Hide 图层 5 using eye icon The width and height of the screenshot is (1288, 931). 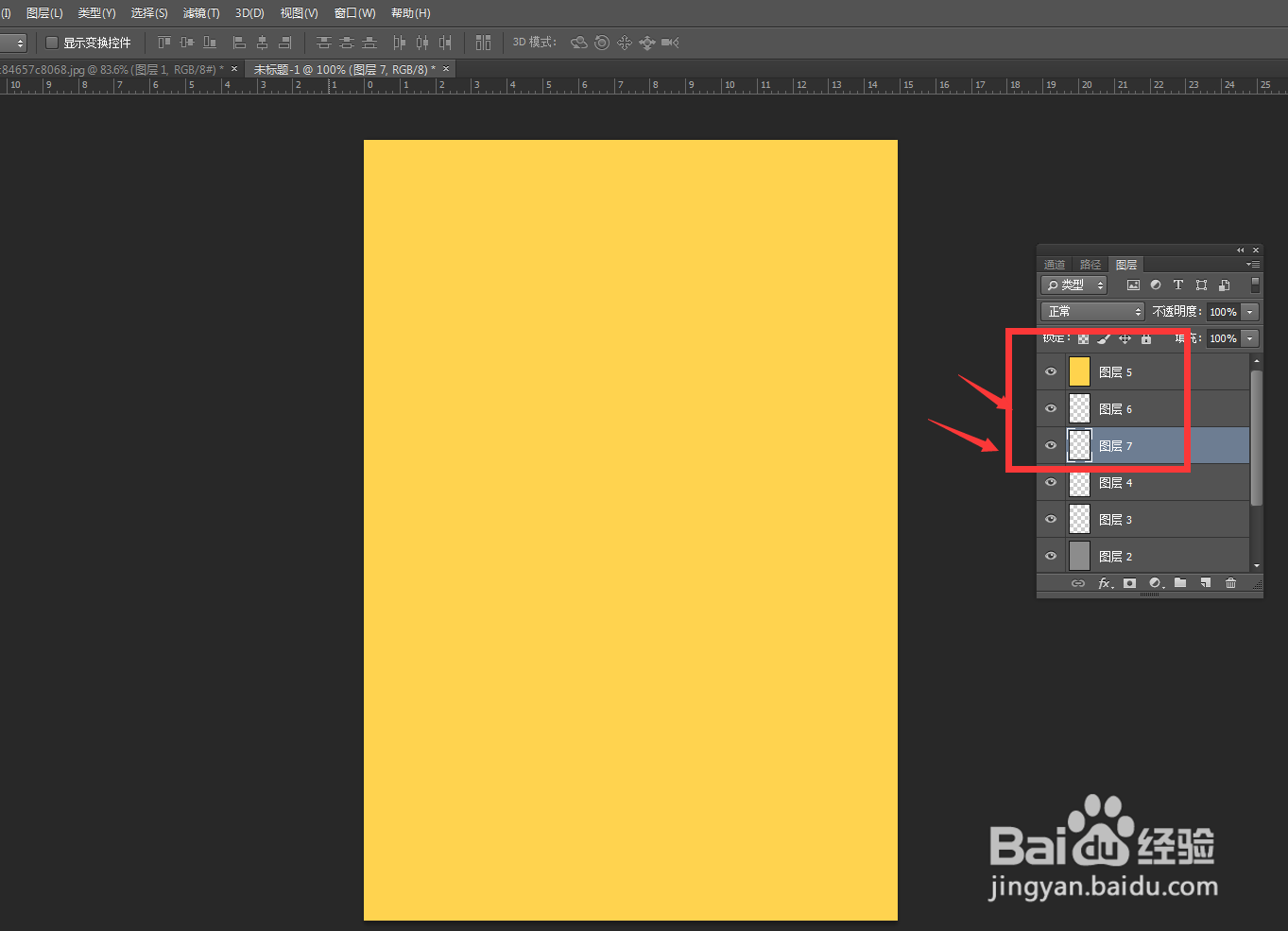(x=1051, y=371)
